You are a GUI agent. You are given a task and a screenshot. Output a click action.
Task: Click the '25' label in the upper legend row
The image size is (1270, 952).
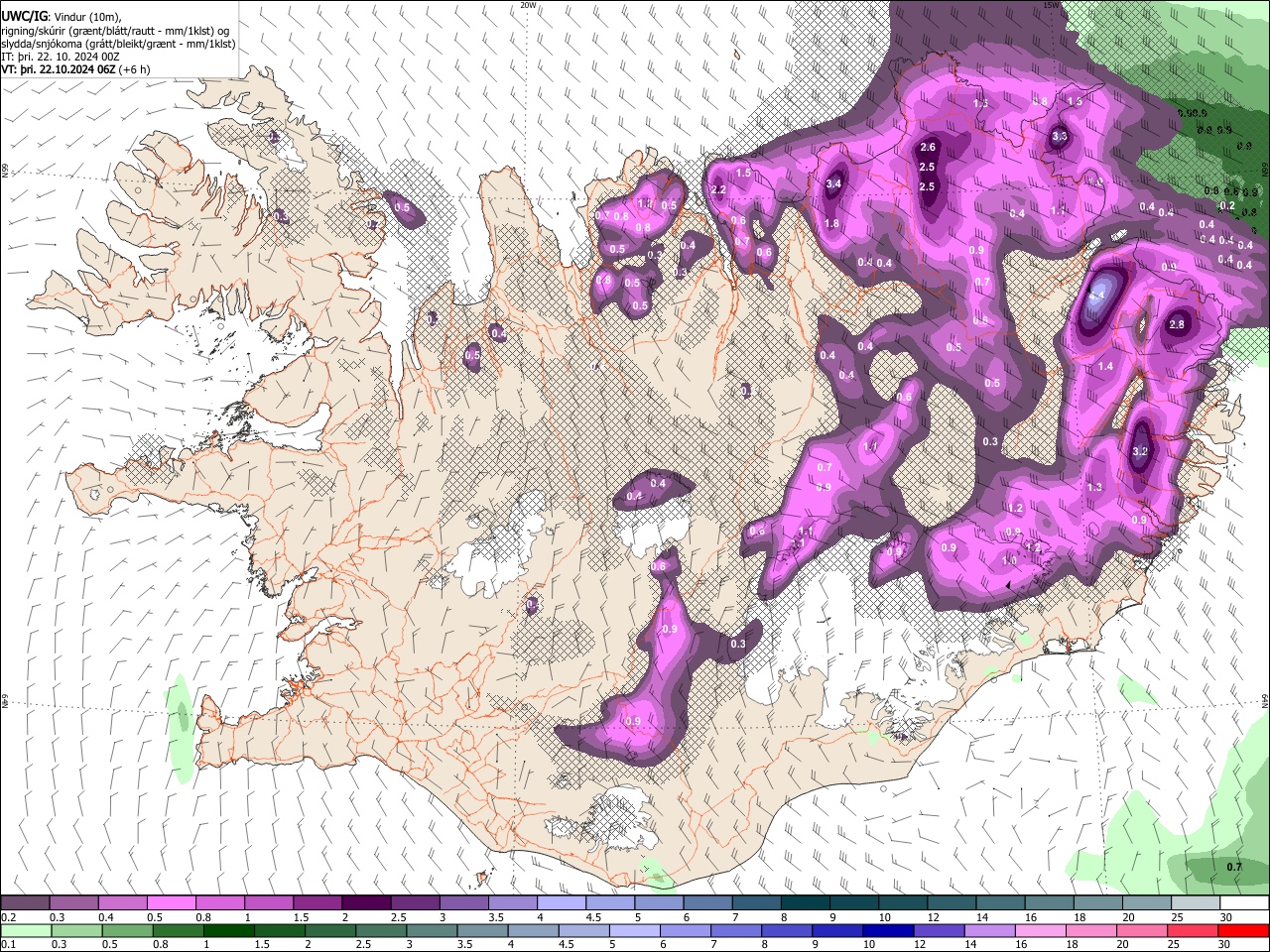[1177, 917]
